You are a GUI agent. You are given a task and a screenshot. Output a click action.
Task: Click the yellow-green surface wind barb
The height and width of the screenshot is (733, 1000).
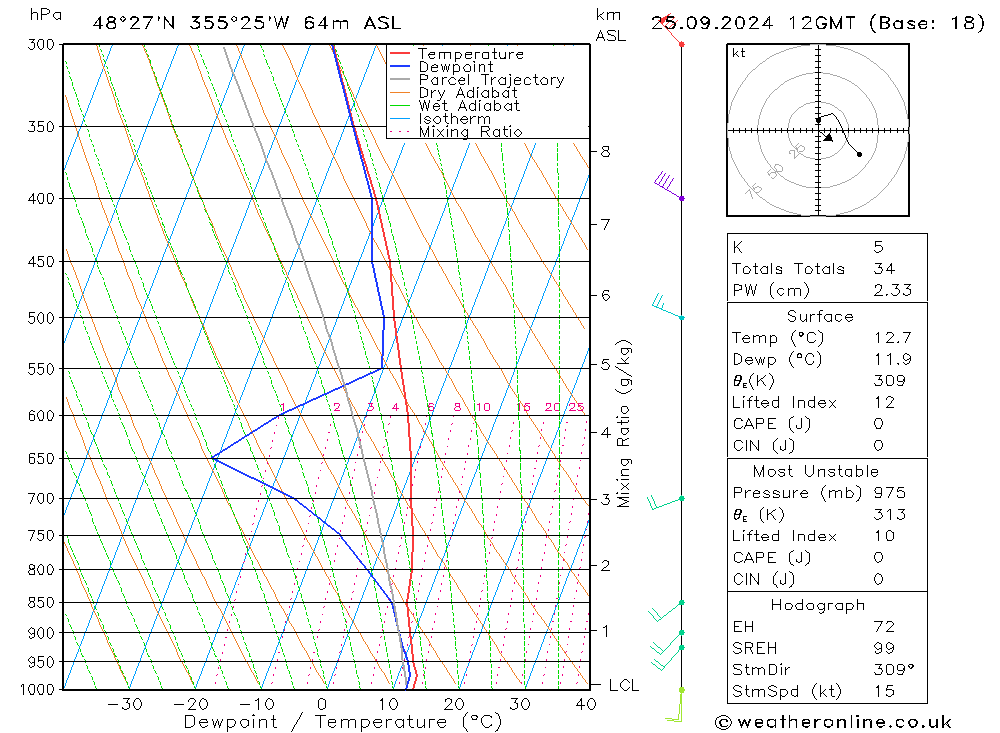pyautogui.click(x=676, y=705)
